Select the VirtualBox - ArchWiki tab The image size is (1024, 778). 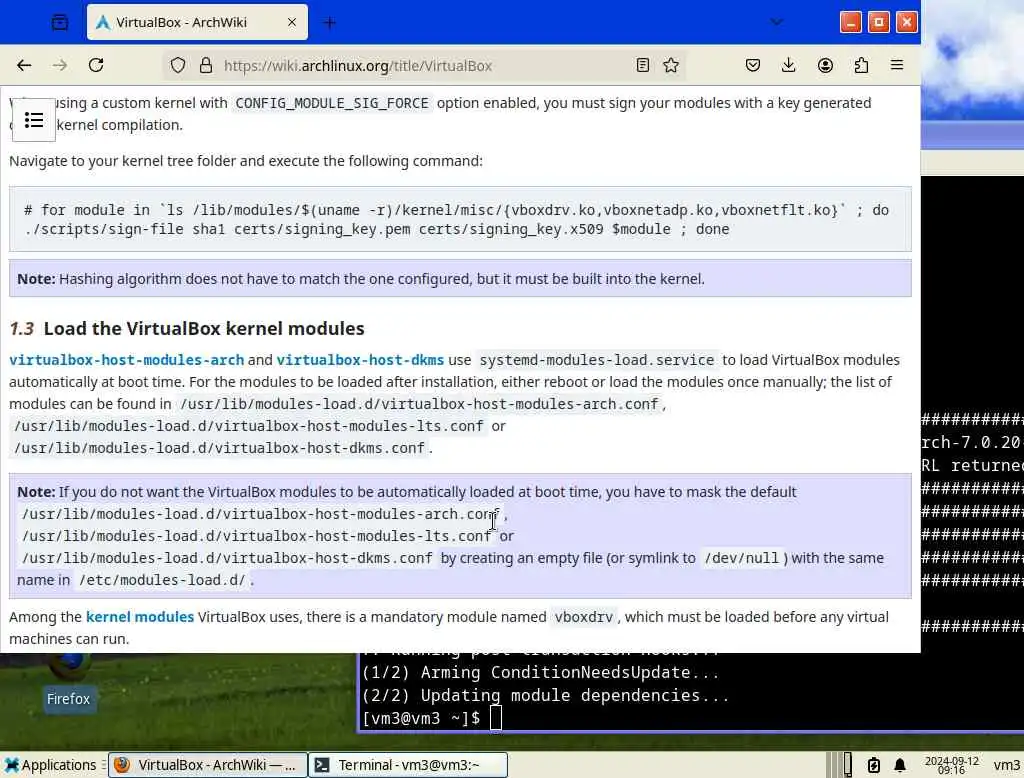point(197,22)
